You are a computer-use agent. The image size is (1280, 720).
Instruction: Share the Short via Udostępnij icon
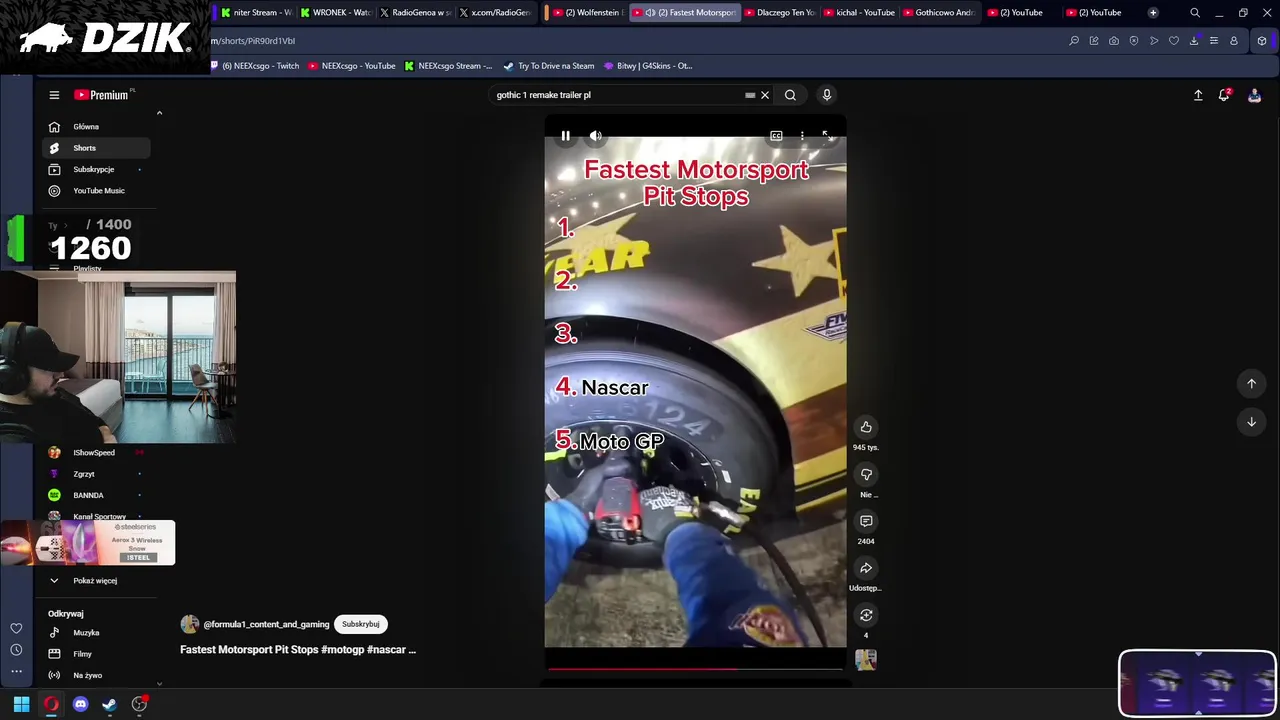point(866,568)
